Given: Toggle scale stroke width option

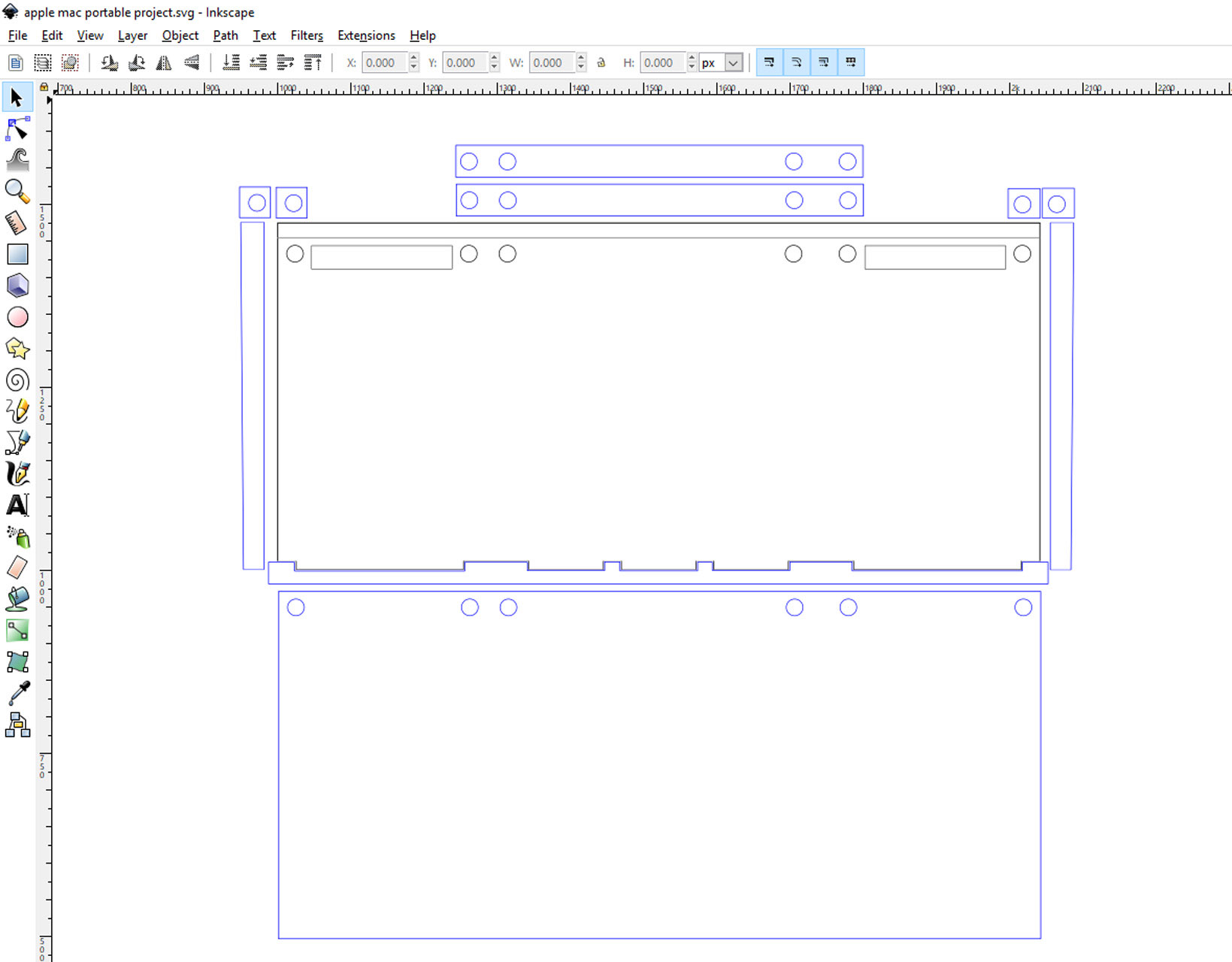Looking at the screenshot, I should point(769,62).
